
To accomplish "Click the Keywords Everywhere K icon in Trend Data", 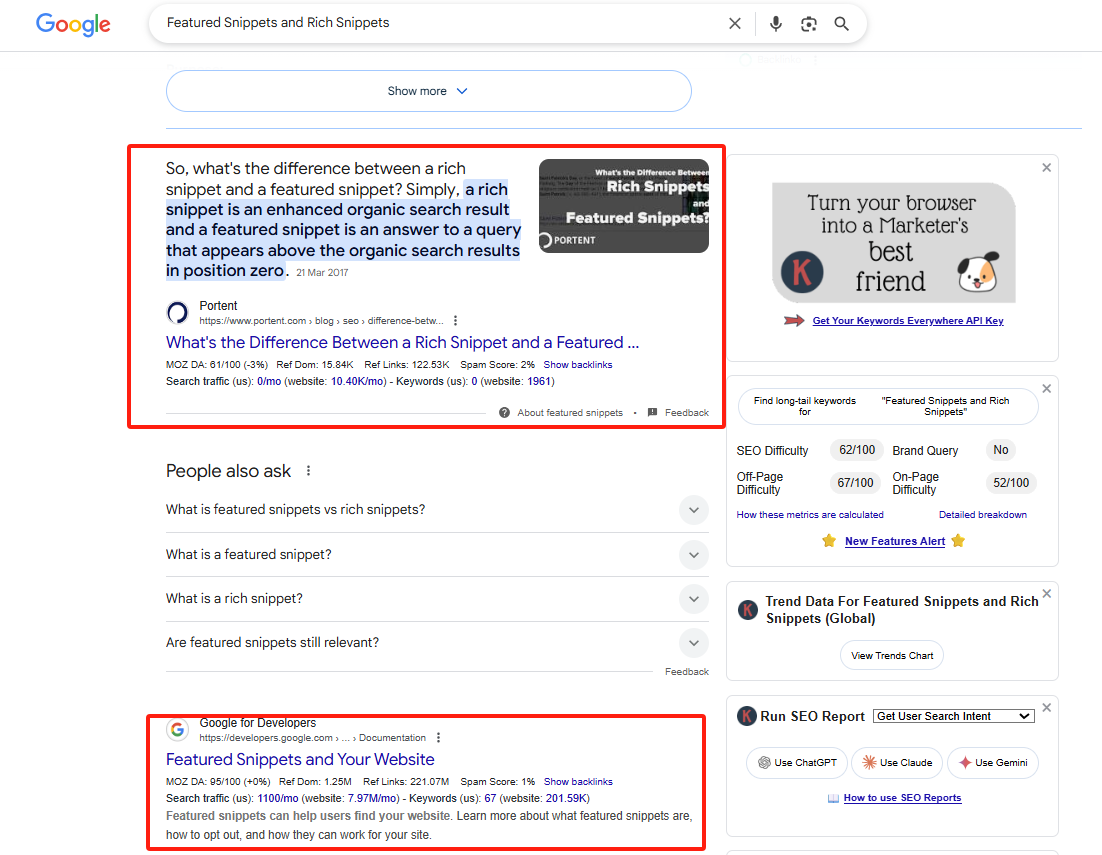I will [x=748, y=610].
